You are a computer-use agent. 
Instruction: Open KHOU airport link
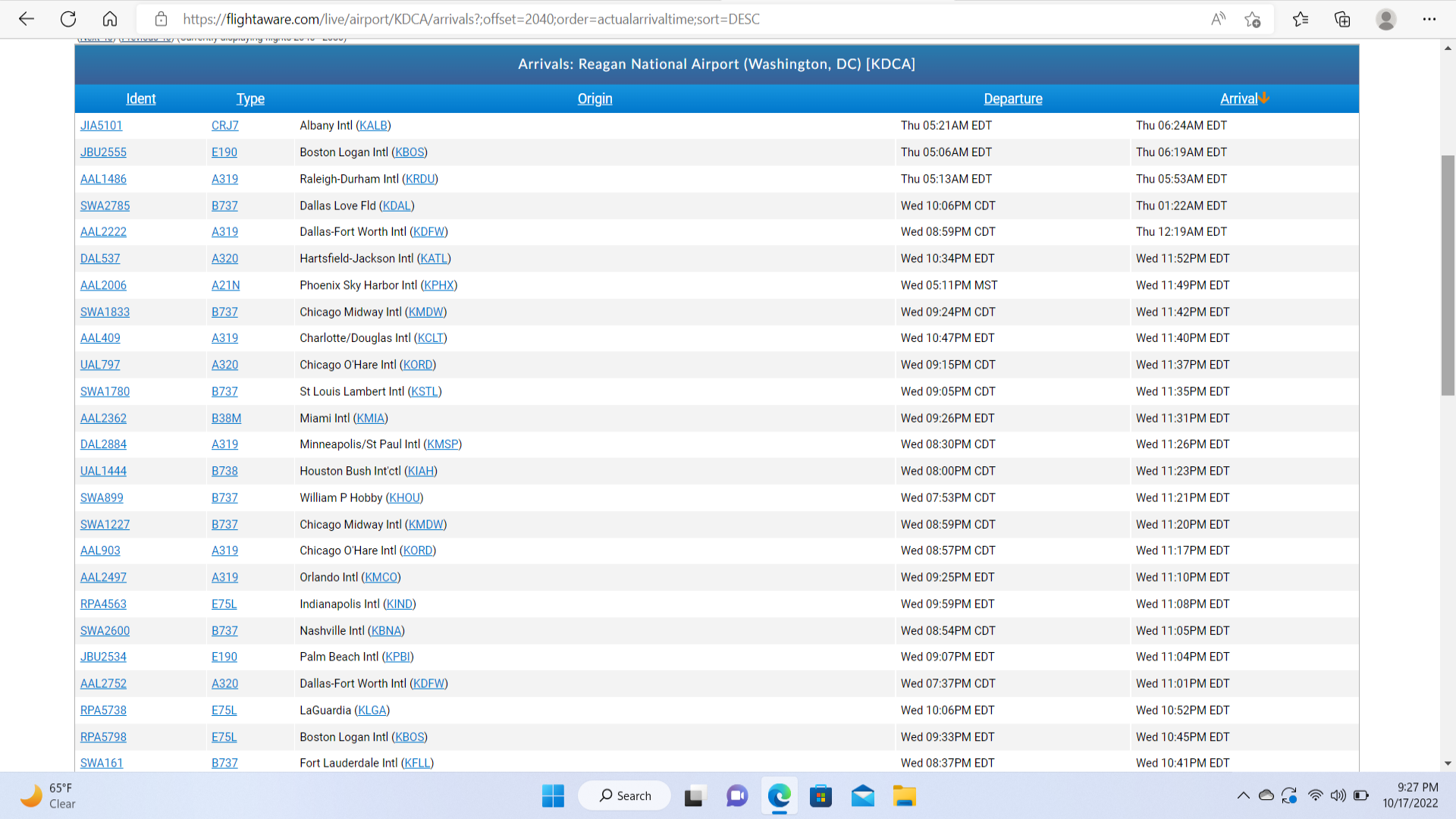405,498
